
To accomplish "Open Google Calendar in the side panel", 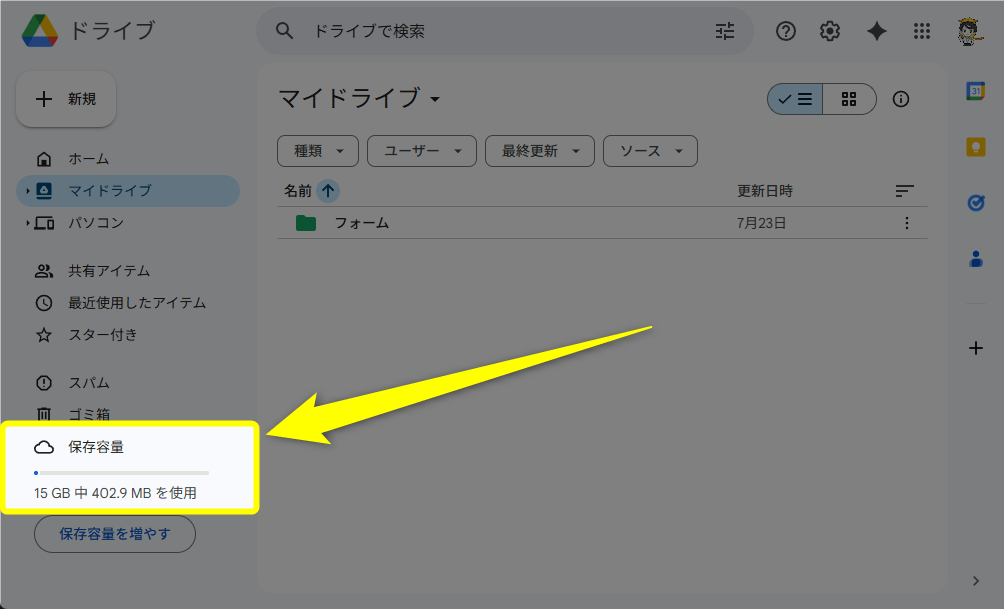I will (x=975, y=91).
